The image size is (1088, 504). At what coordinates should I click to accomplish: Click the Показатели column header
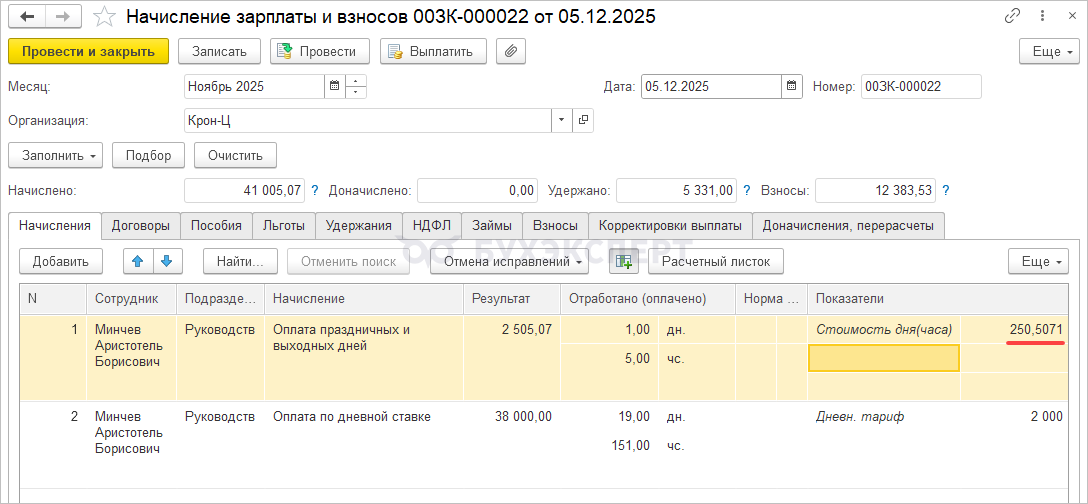(x=937, y=299)
